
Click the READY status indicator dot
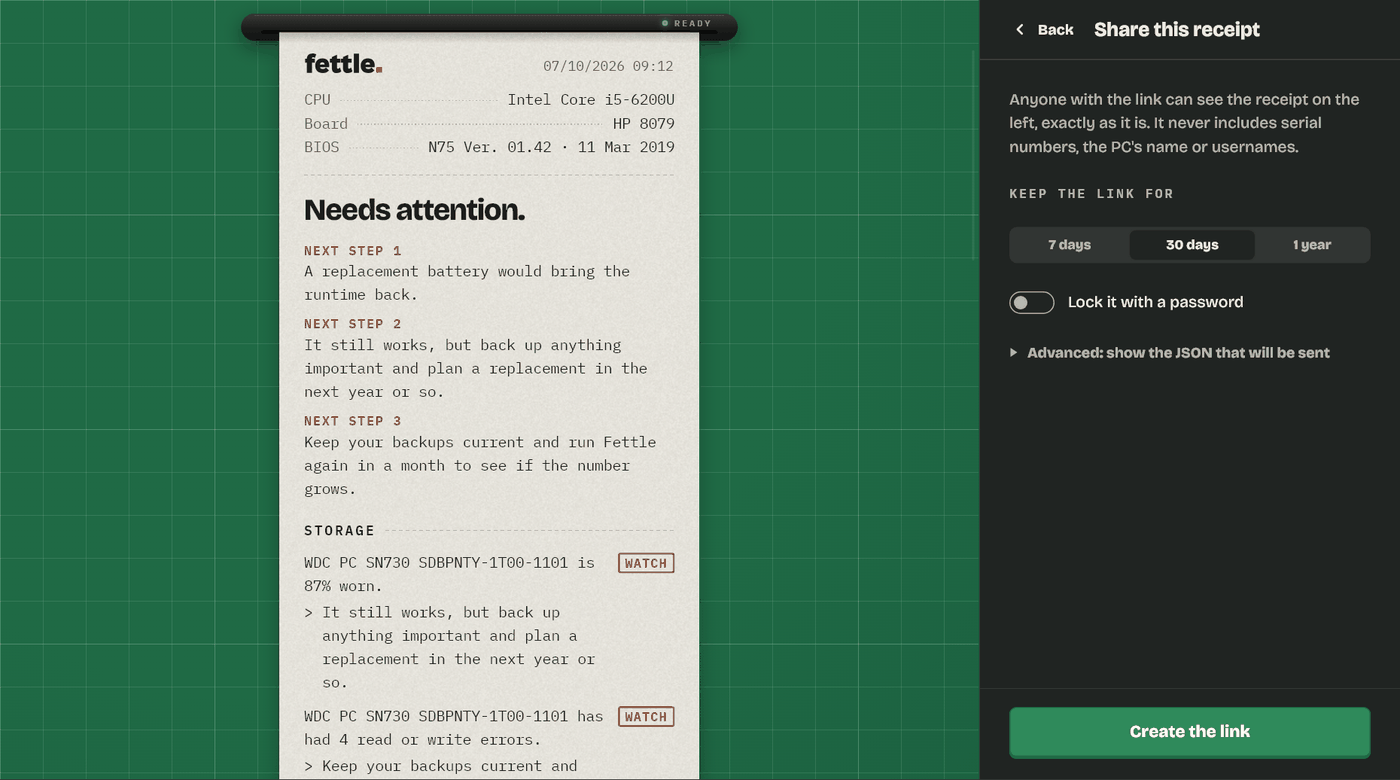pyautogui.click(x=665, y=23)
